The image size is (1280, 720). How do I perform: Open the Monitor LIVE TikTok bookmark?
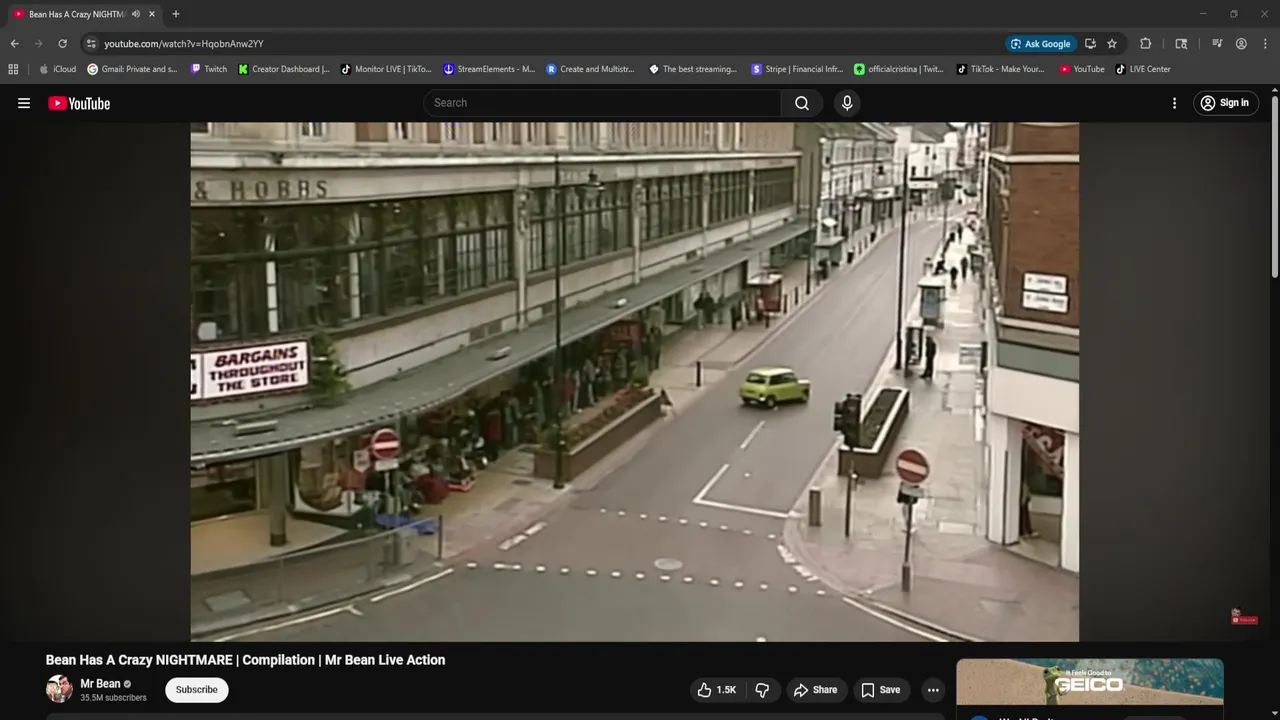pyautogui.click(x=386, y=69)
